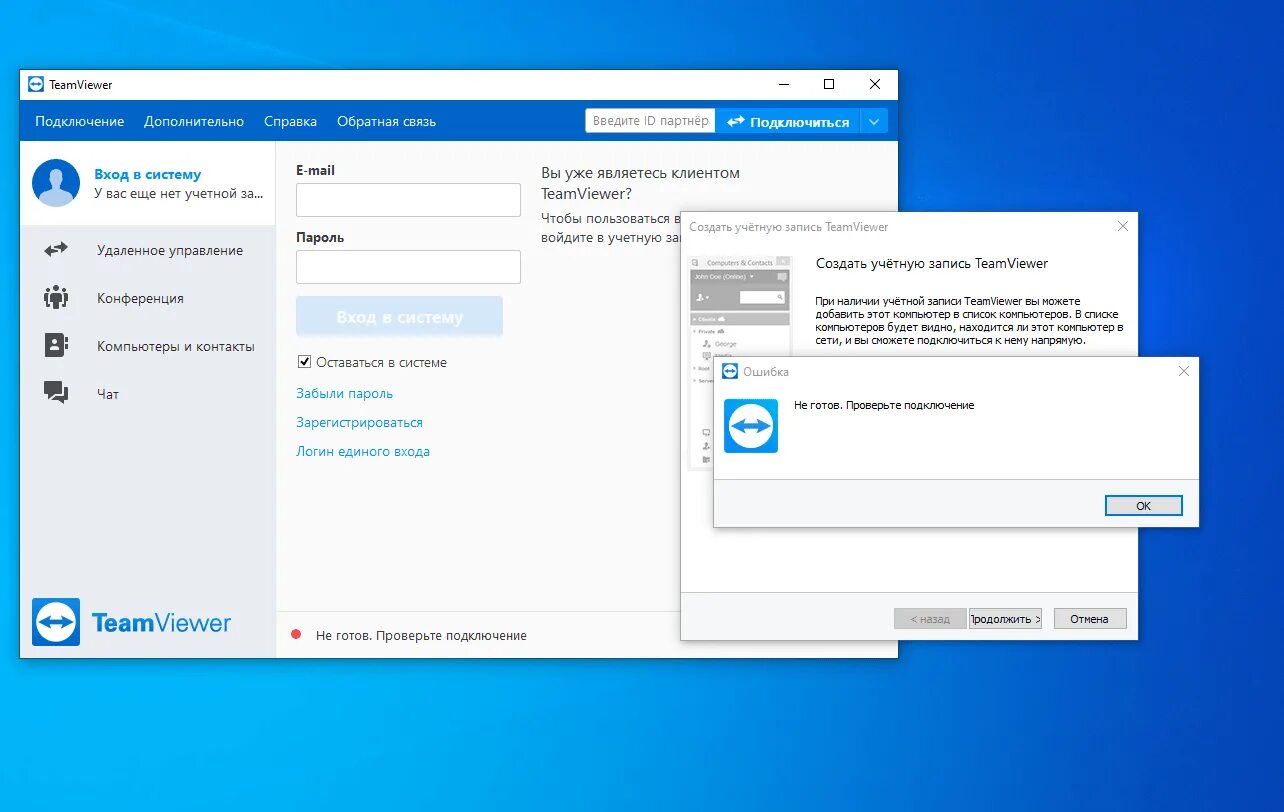This screenshot has height=812, width=1284.
Task: Open the Подключение menu
Action: (80, 121)
